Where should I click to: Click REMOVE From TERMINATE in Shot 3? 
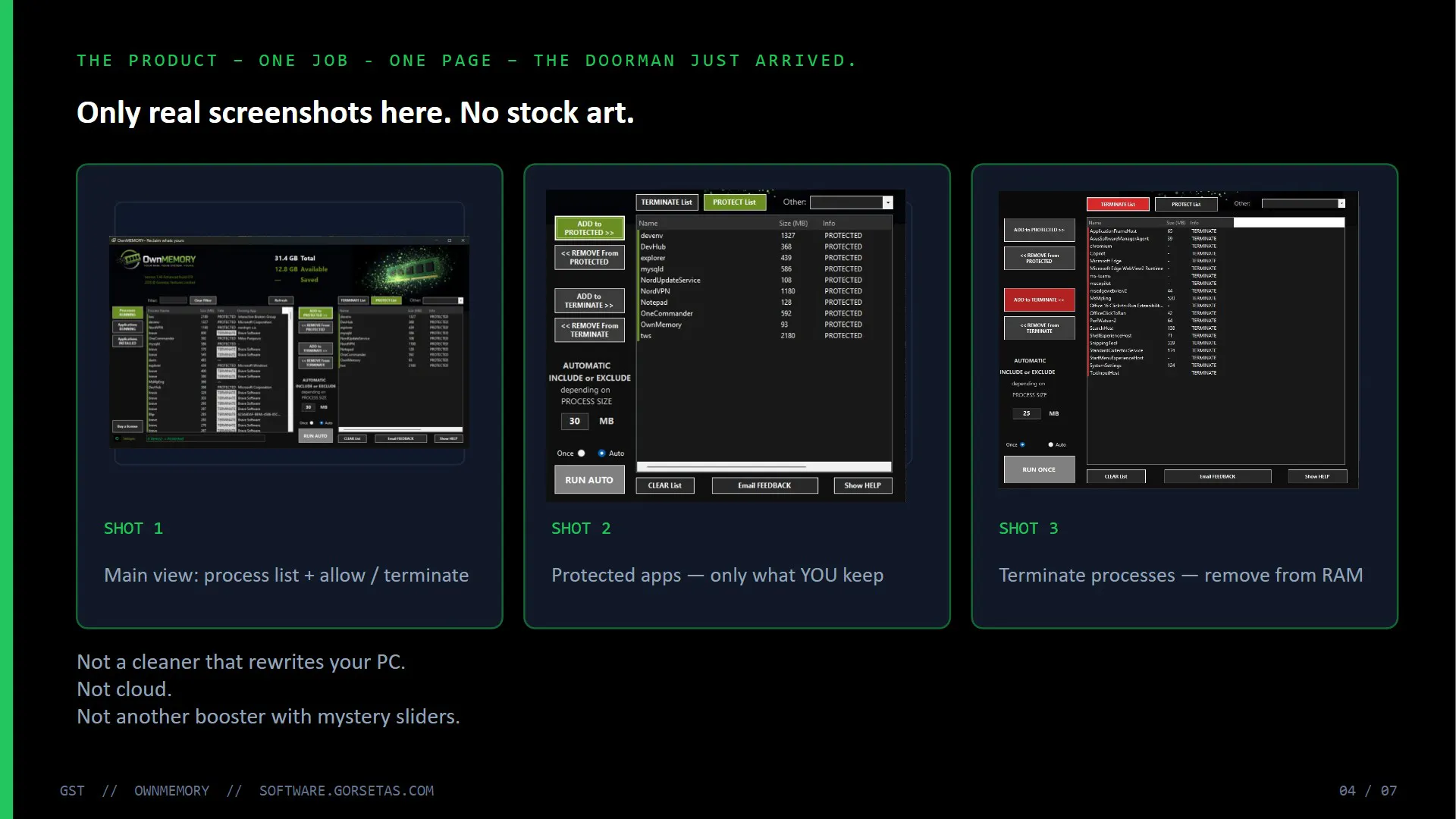pyautogui.click(x=1040, y=328)
